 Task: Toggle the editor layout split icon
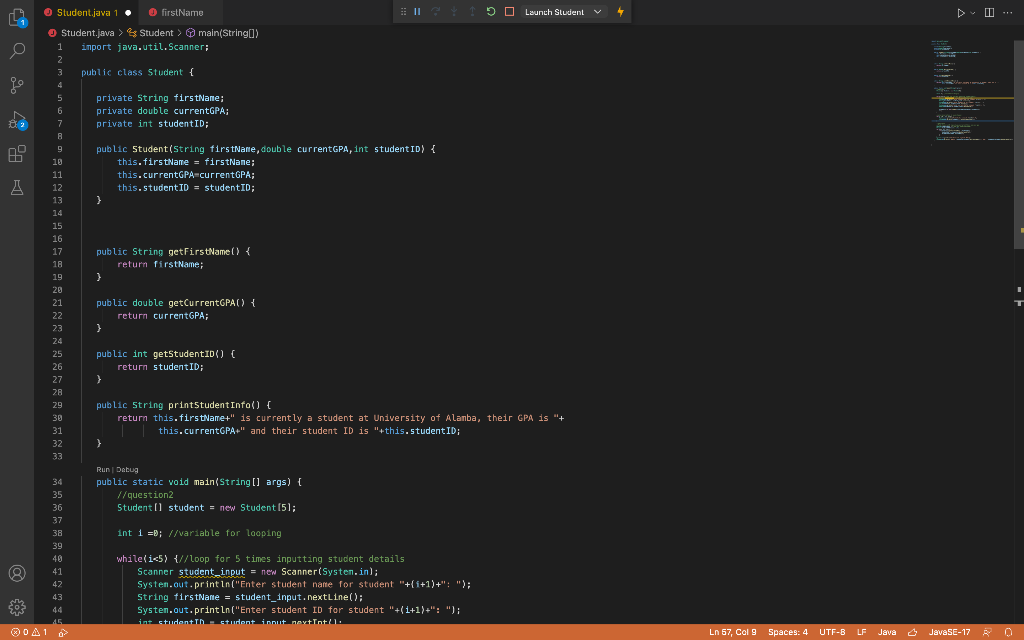point(988,11)
